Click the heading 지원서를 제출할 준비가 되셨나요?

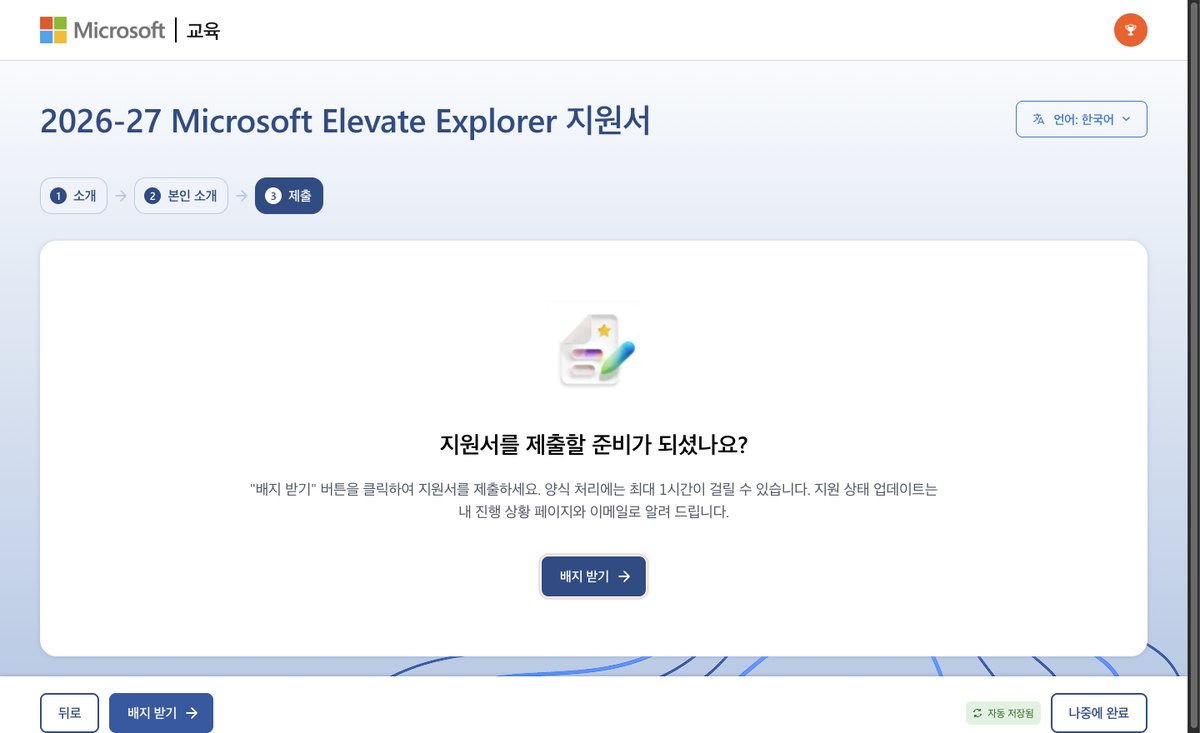[594, 444]
